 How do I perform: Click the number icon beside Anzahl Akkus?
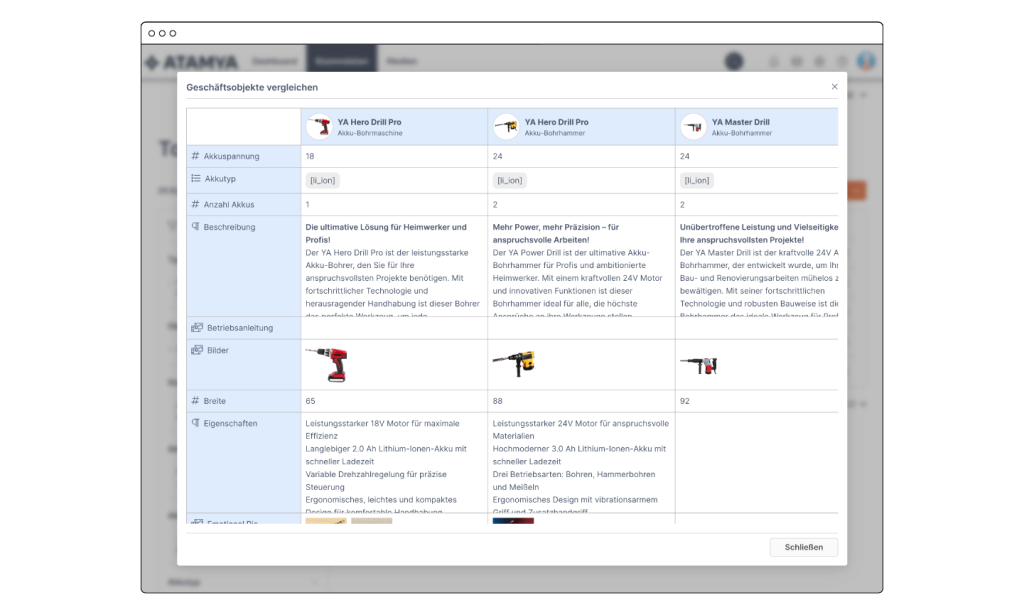[x=195, y=204]
